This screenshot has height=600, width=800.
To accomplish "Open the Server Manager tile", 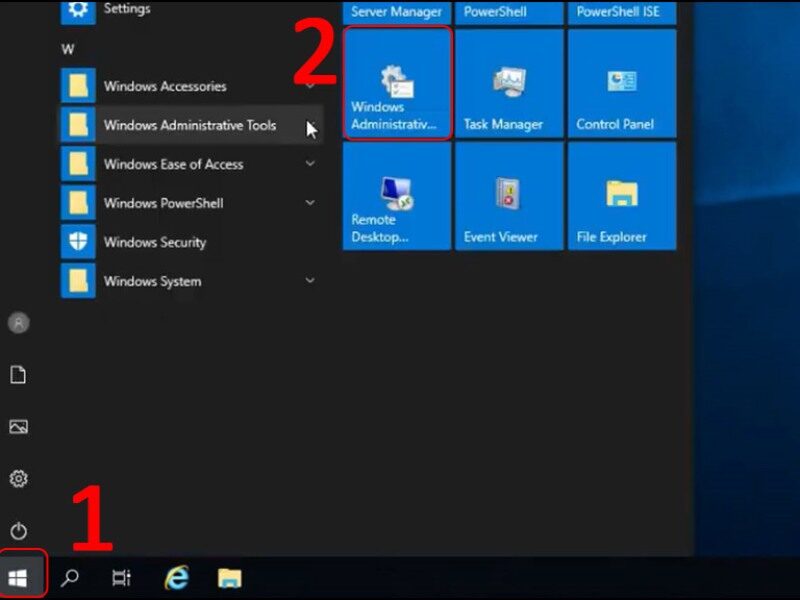I will [396, 10].
